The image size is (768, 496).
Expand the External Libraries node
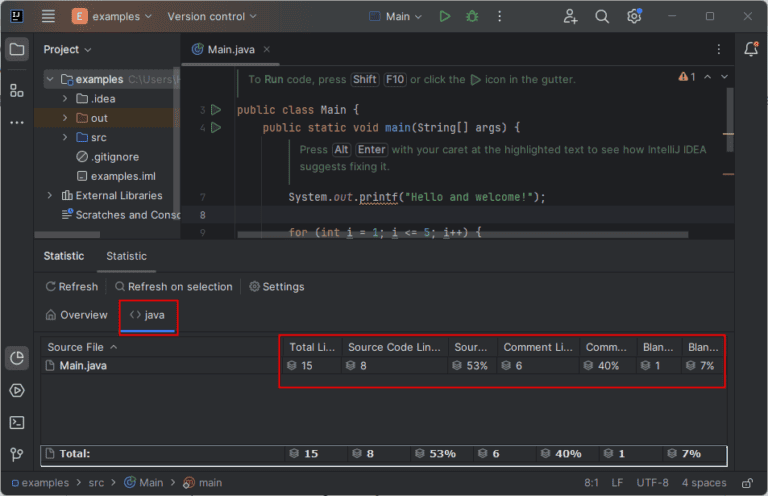[50, 195]
